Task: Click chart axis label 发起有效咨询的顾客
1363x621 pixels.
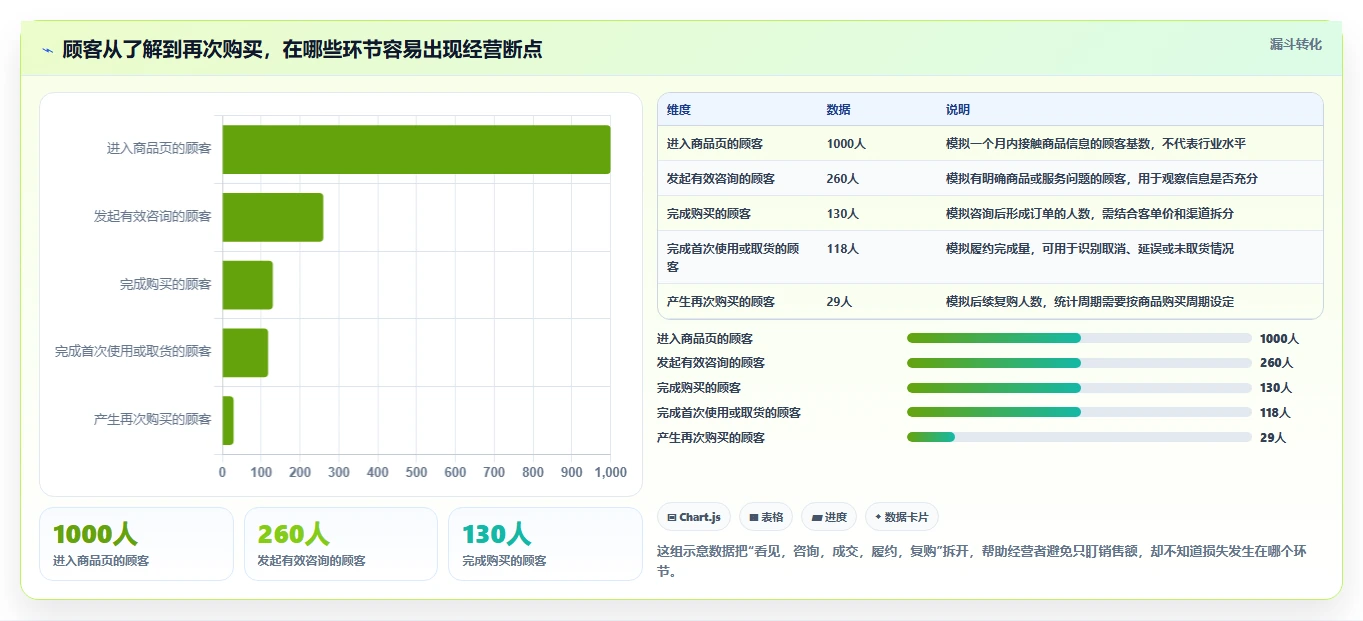Action: click(153, 216)
